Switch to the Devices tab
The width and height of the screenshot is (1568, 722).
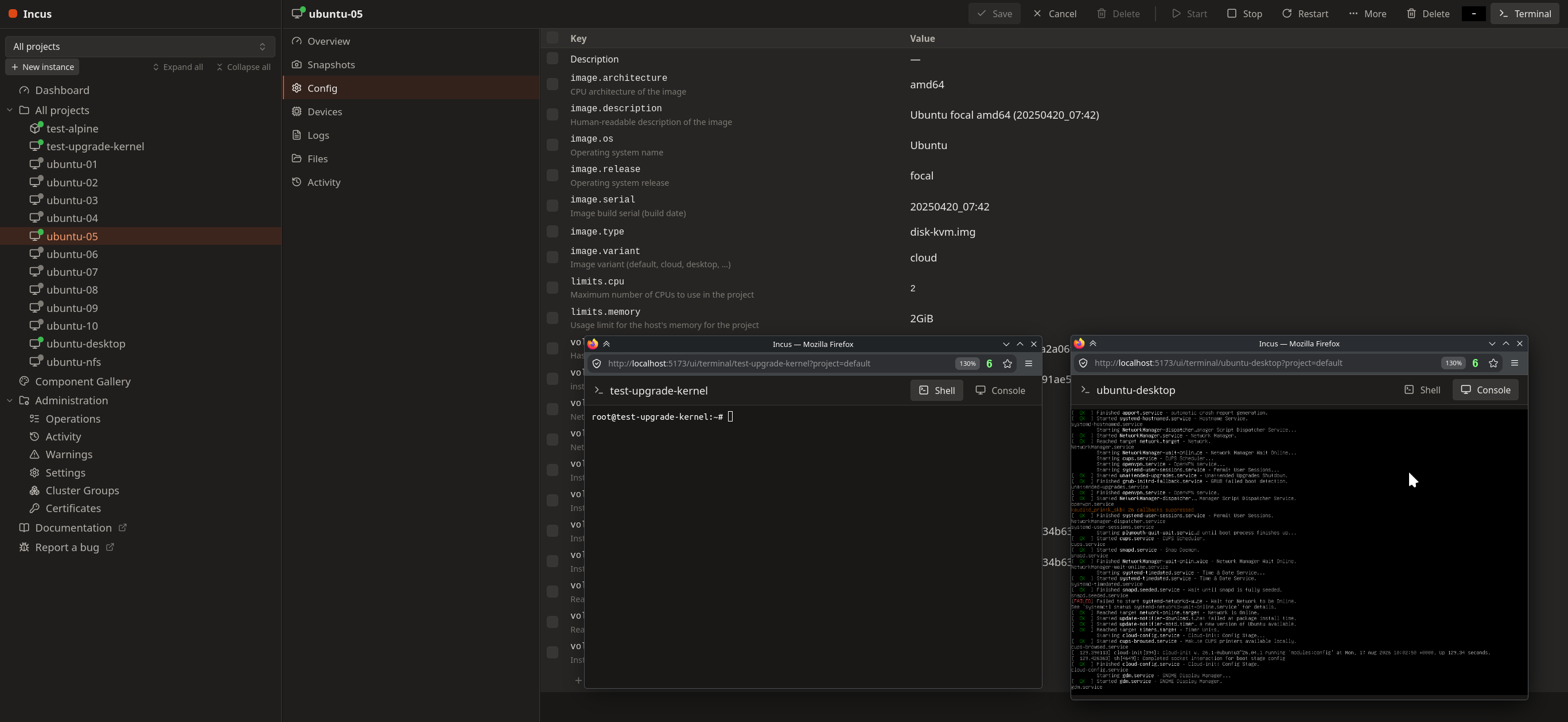pyautogui.click(x=411, y=111)
